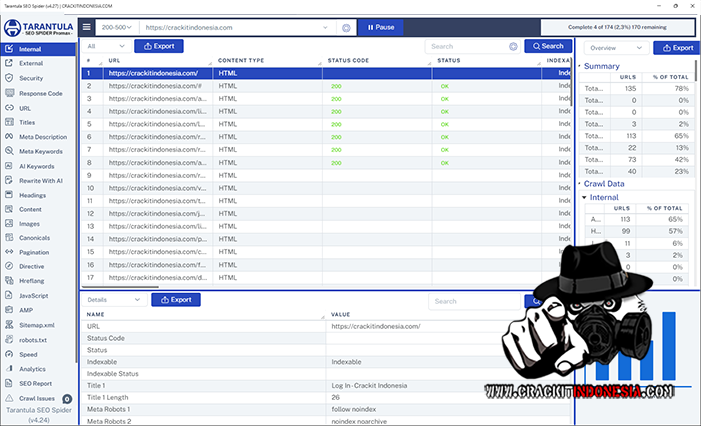Select Rewrite With AI tool
Image resolution: width=701 pixels, height=426 pixels.
40,180
